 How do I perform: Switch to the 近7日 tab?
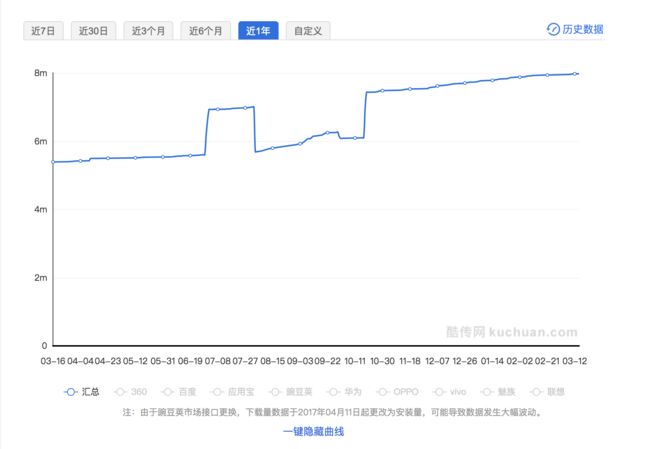43,31
